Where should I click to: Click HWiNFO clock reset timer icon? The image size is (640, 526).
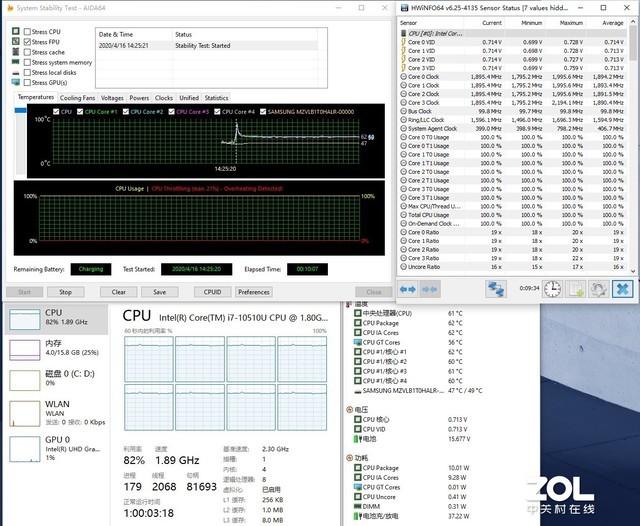click(x=552, y=289)
